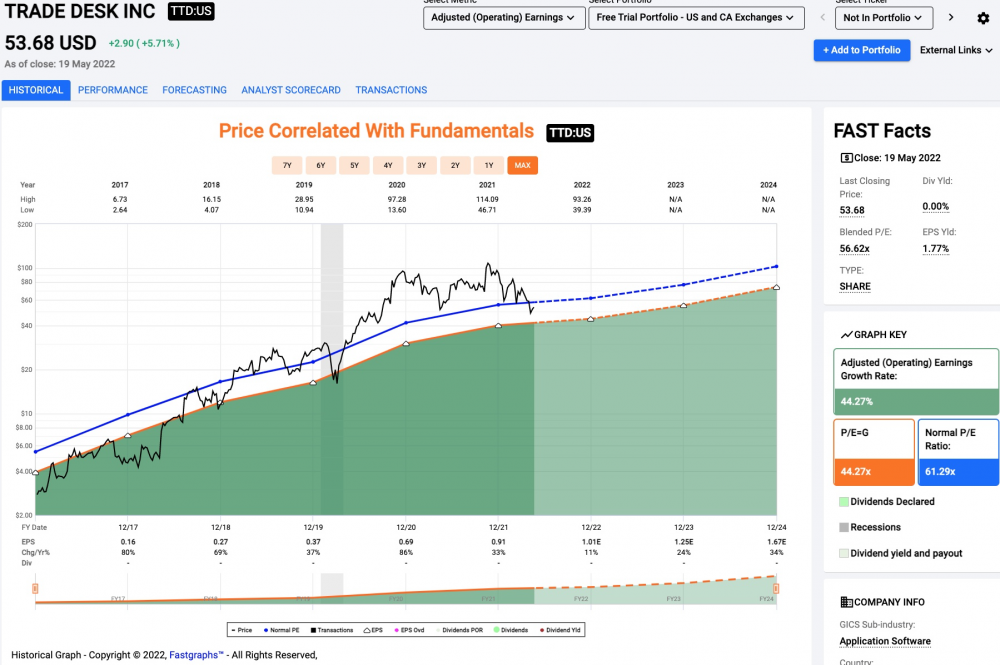Toggle Price in the chart legend
1000x665 pixels.
pos(242,630)
